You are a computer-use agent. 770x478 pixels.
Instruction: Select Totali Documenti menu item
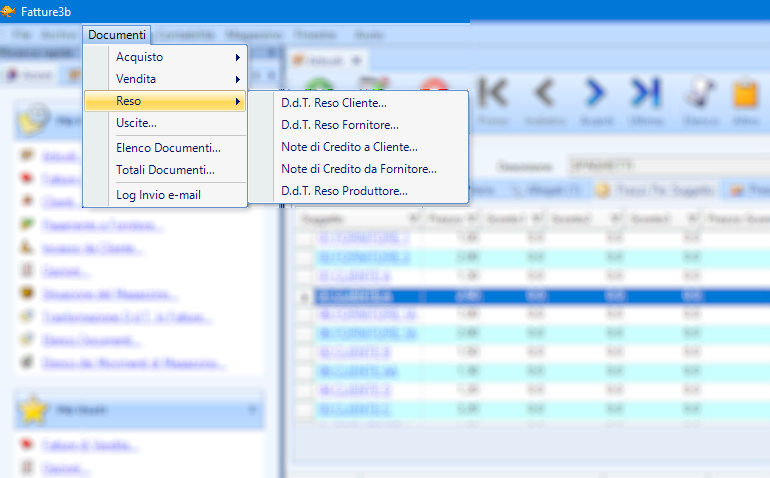click(165, 170)
